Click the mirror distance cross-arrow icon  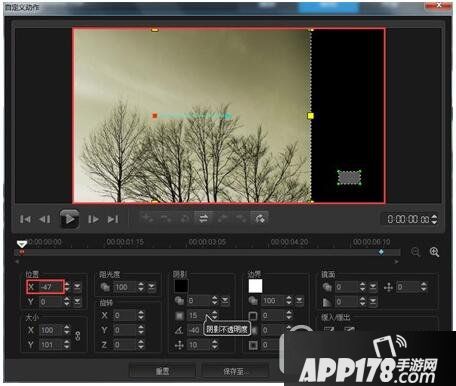pyautogui.click(x=389, y=287)
